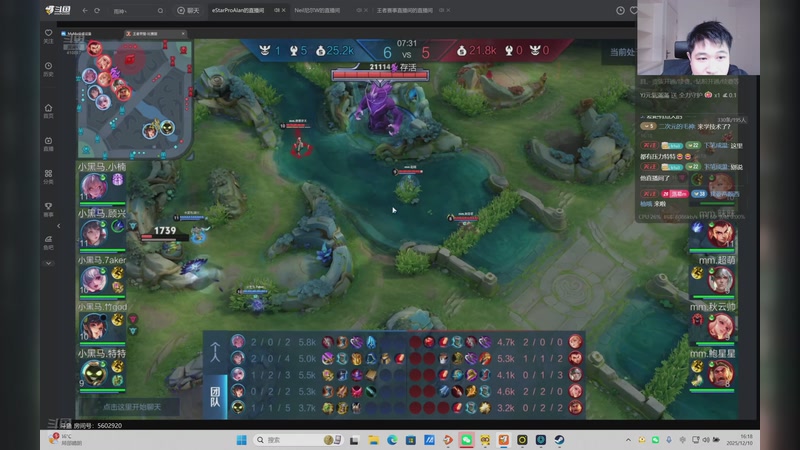Mute the eStarProAlan tab sound icon
Image resolution: width=800 pixels, height=450 pixels.
click(x=277, y=10)
